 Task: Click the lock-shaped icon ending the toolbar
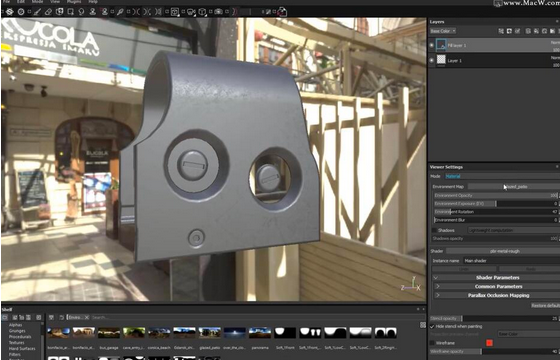pos(282,12)
